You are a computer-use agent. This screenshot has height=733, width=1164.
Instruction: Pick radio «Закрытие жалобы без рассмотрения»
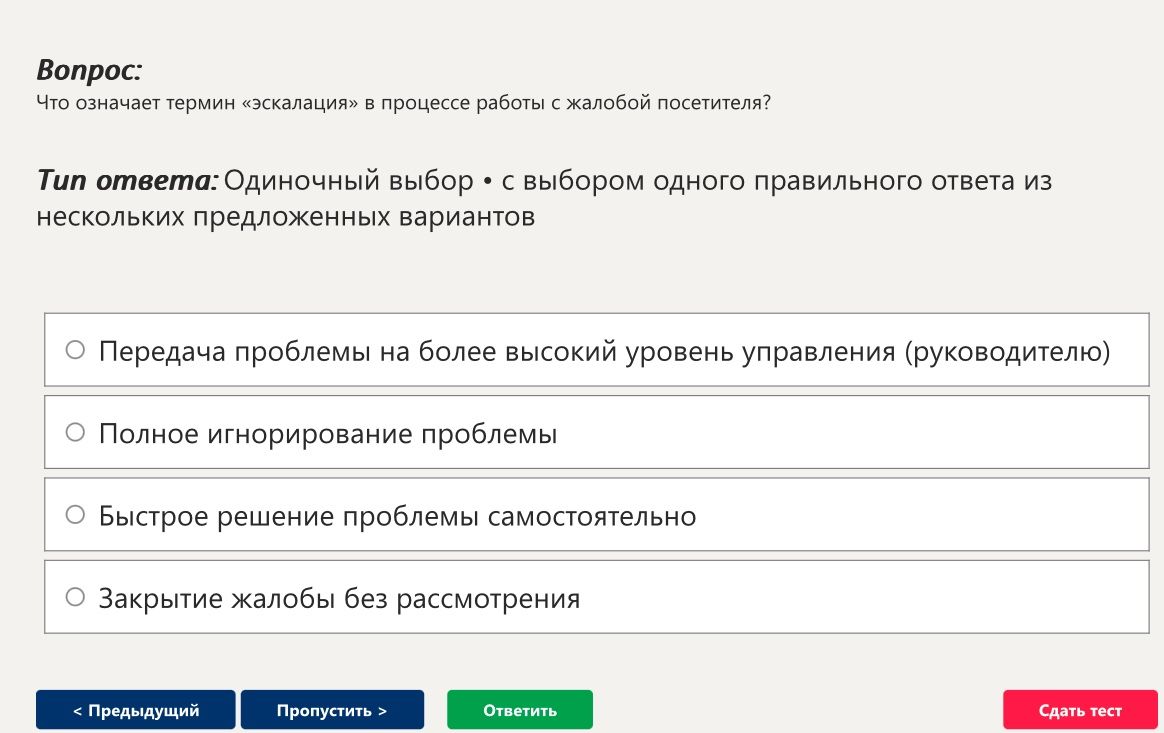click(x=75, y=597)
